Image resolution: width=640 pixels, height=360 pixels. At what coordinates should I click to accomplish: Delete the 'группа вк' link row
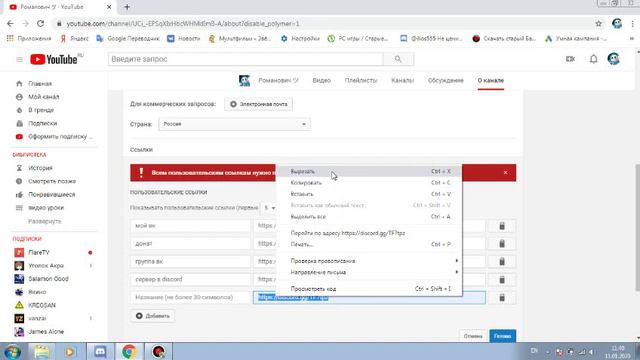(x=502, y=261)
